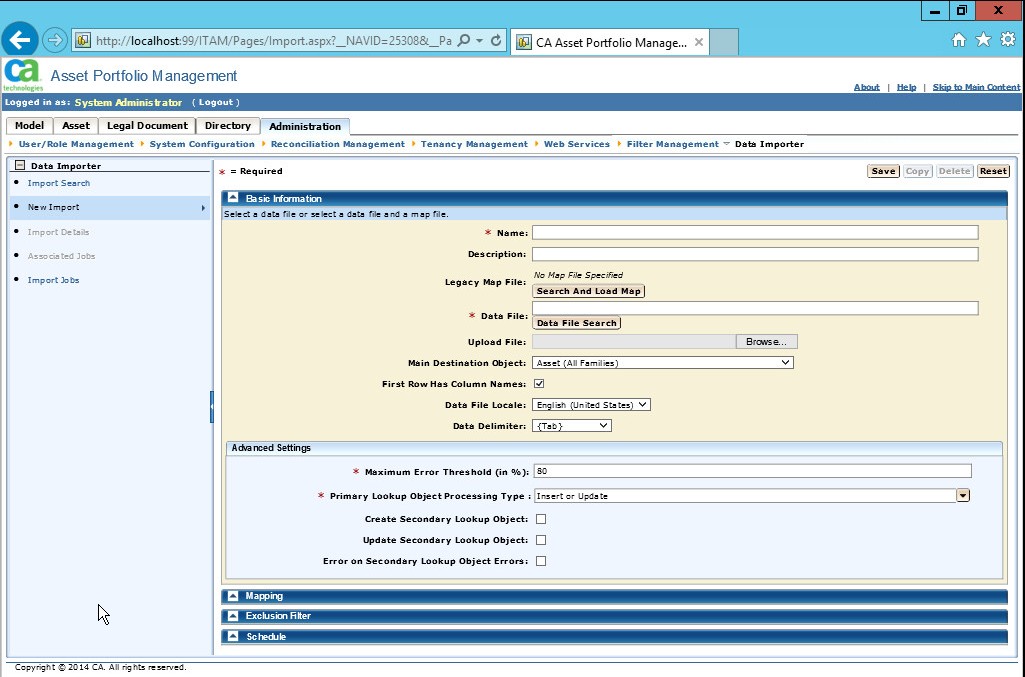Open address bar dropdown arrow
The image size is (1025, 677).
[479, 41]
